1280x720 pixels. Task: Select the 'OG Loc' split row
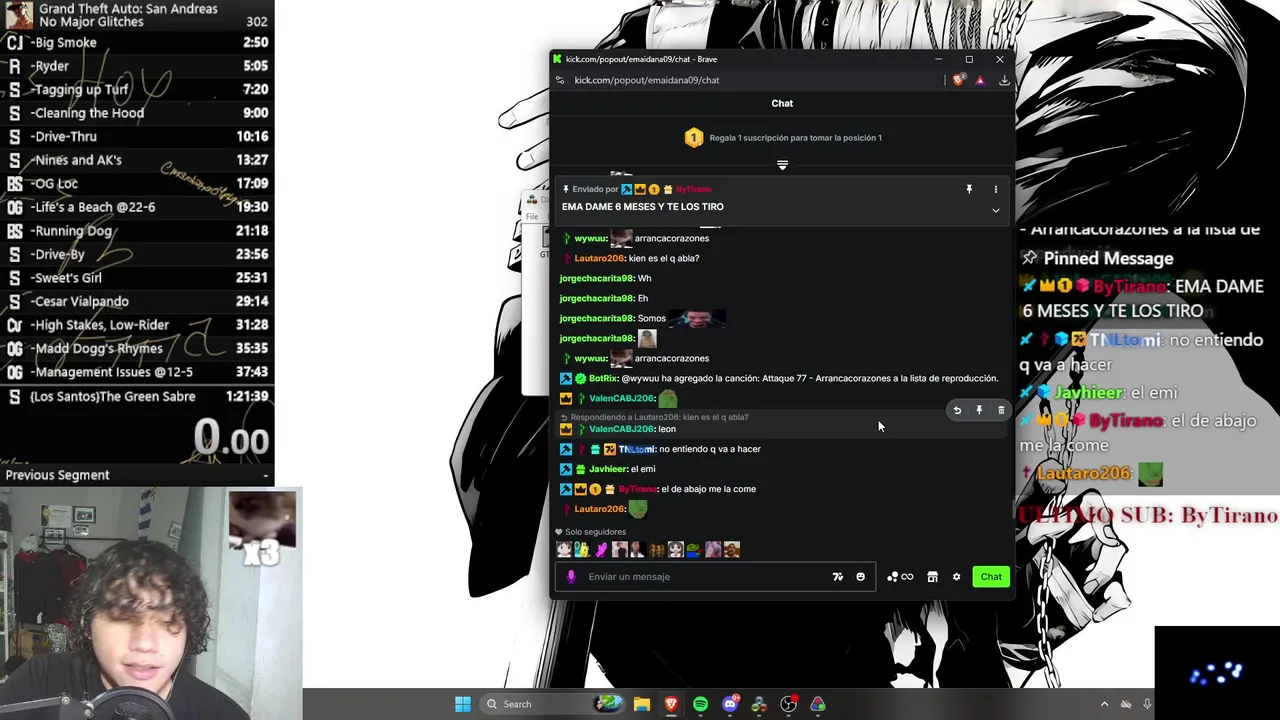tap(137, 183)
